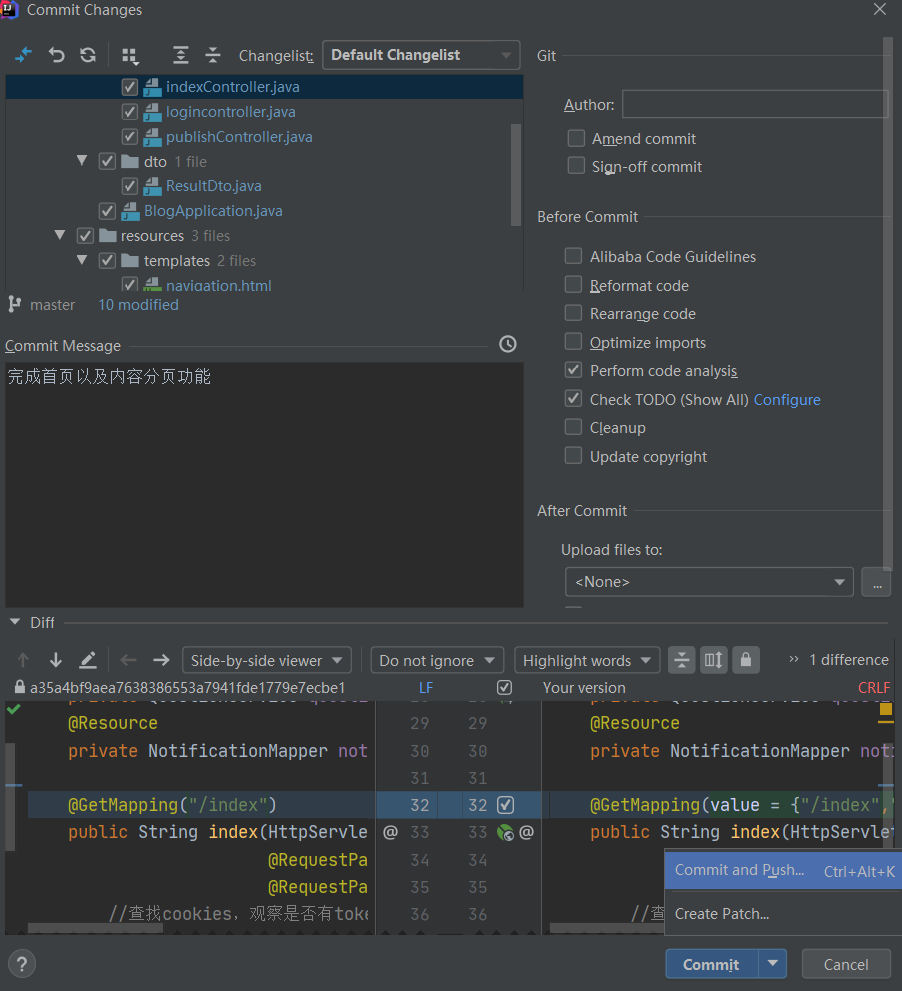902x991 pixels.
Task: Click the Refresh changes icon
Action: [x=88, y=55]
